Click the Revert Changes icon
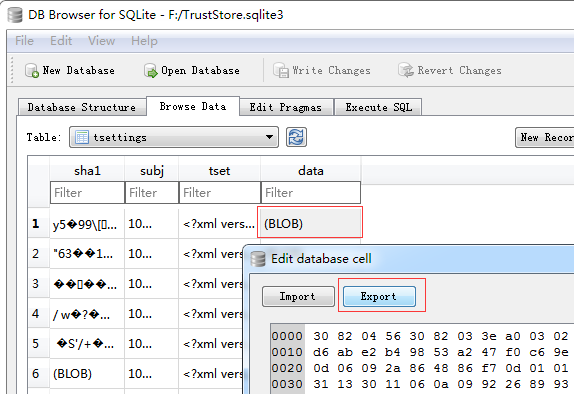This screenshot has height=394, width=574. tap(406, 70)
